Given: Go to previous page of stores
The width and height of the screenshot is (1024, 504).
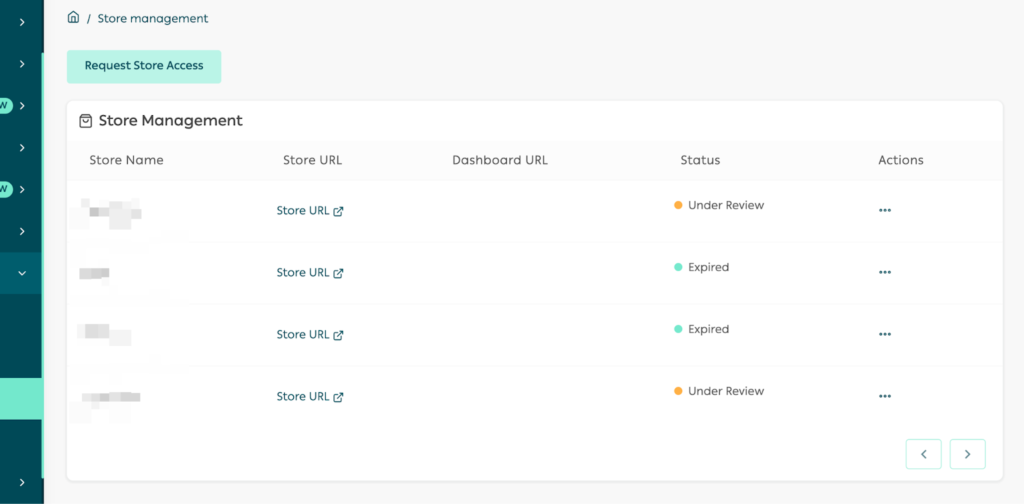Looking at the screenshot, I should [x=923, y=454].
